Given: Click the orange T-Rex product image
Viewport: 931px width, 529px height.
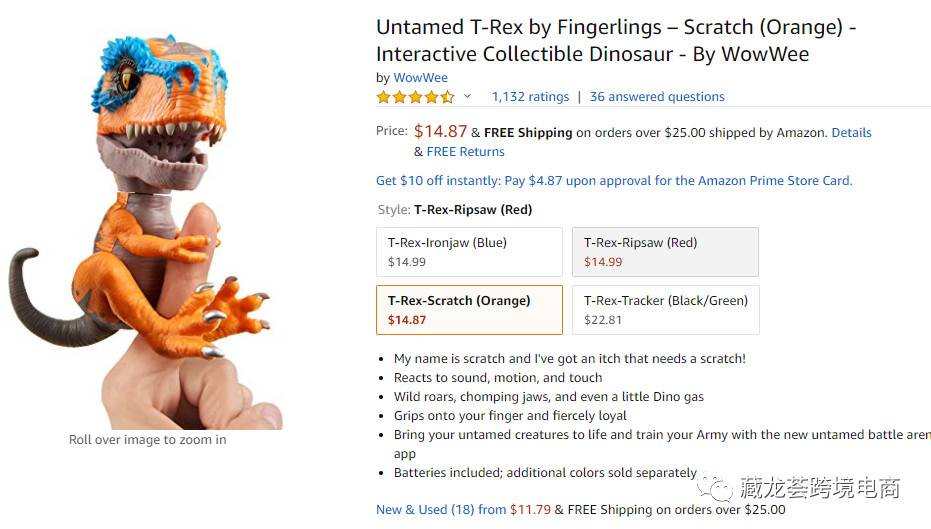Looking at the screenshot, I should coord(160,230).
